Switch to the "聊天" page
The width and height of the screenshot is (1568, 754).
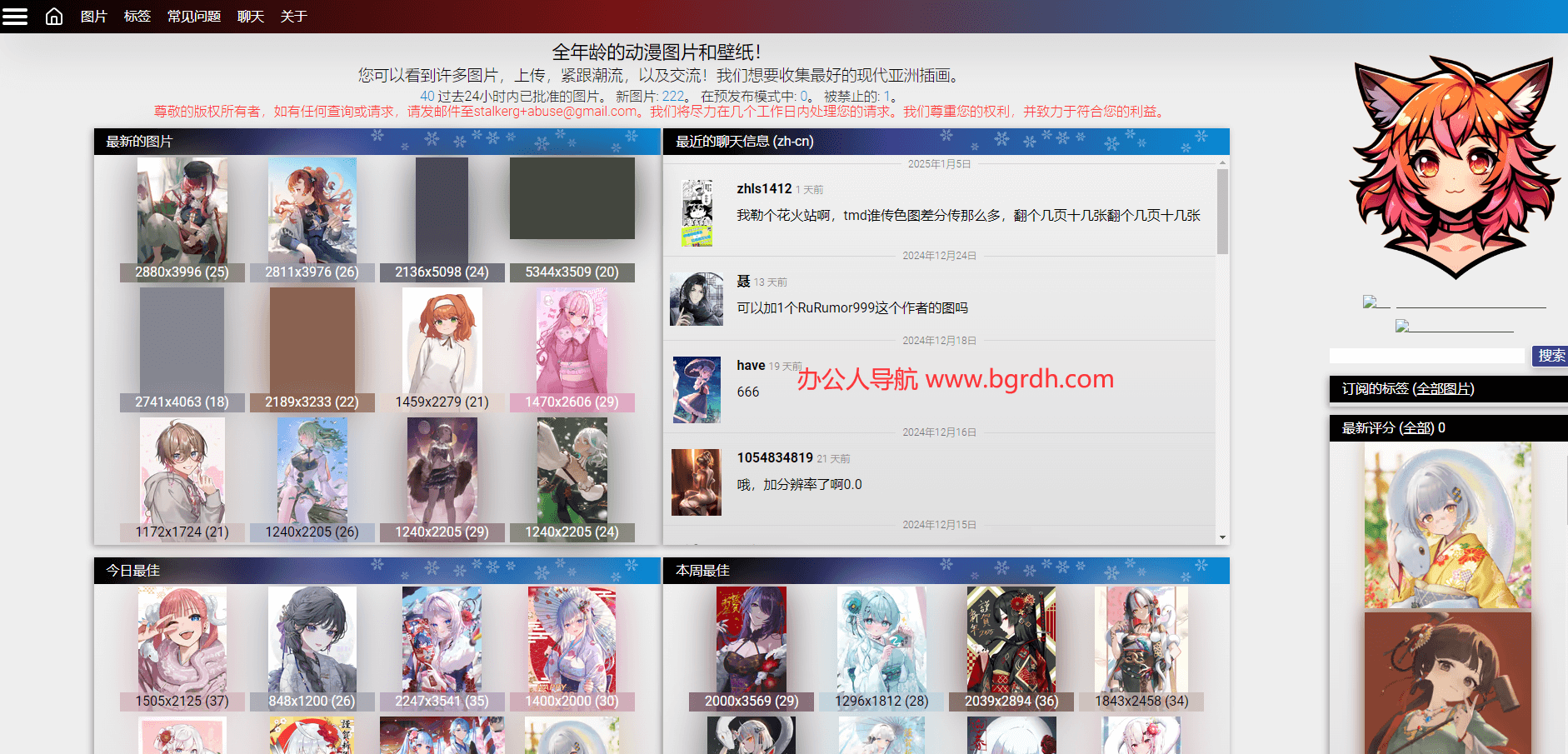250,16
